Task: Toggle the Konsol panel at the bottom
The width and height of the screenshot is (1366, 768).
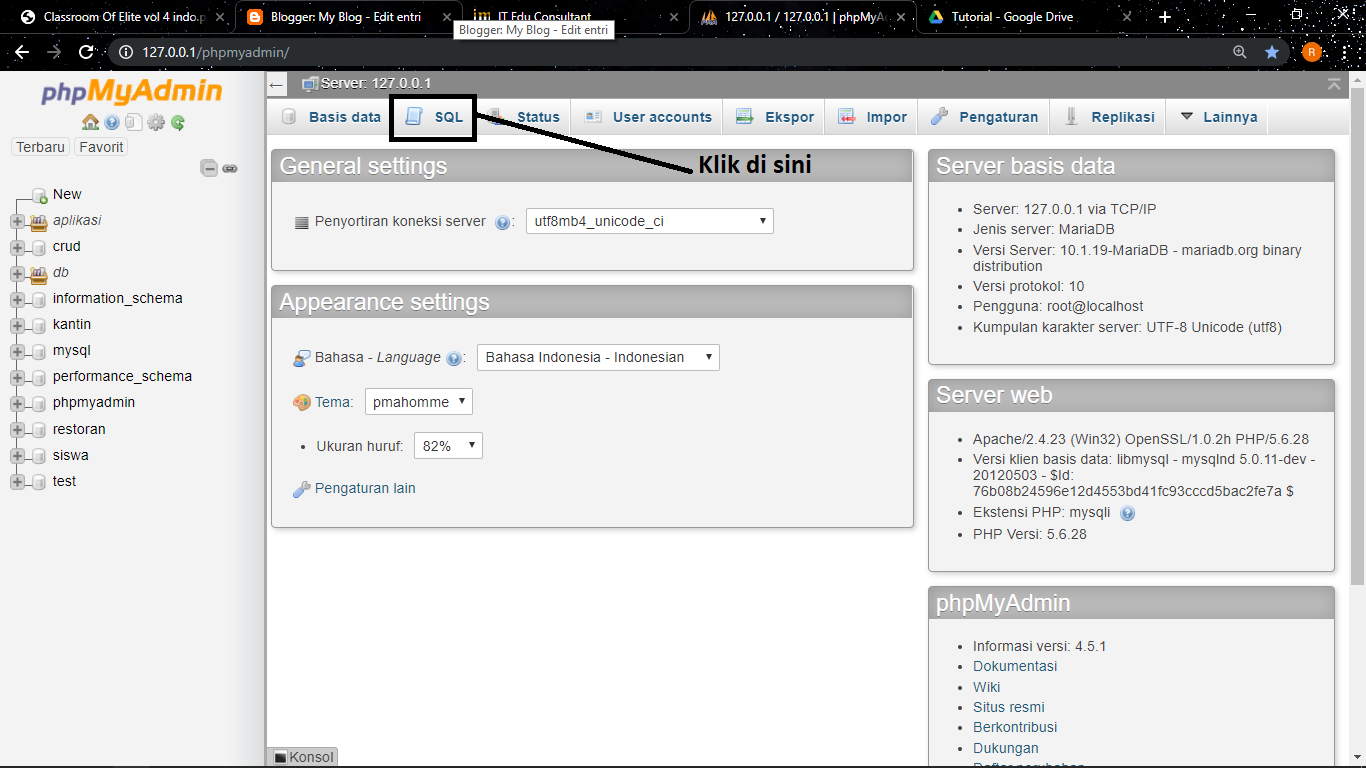Action: coord(302,757)
